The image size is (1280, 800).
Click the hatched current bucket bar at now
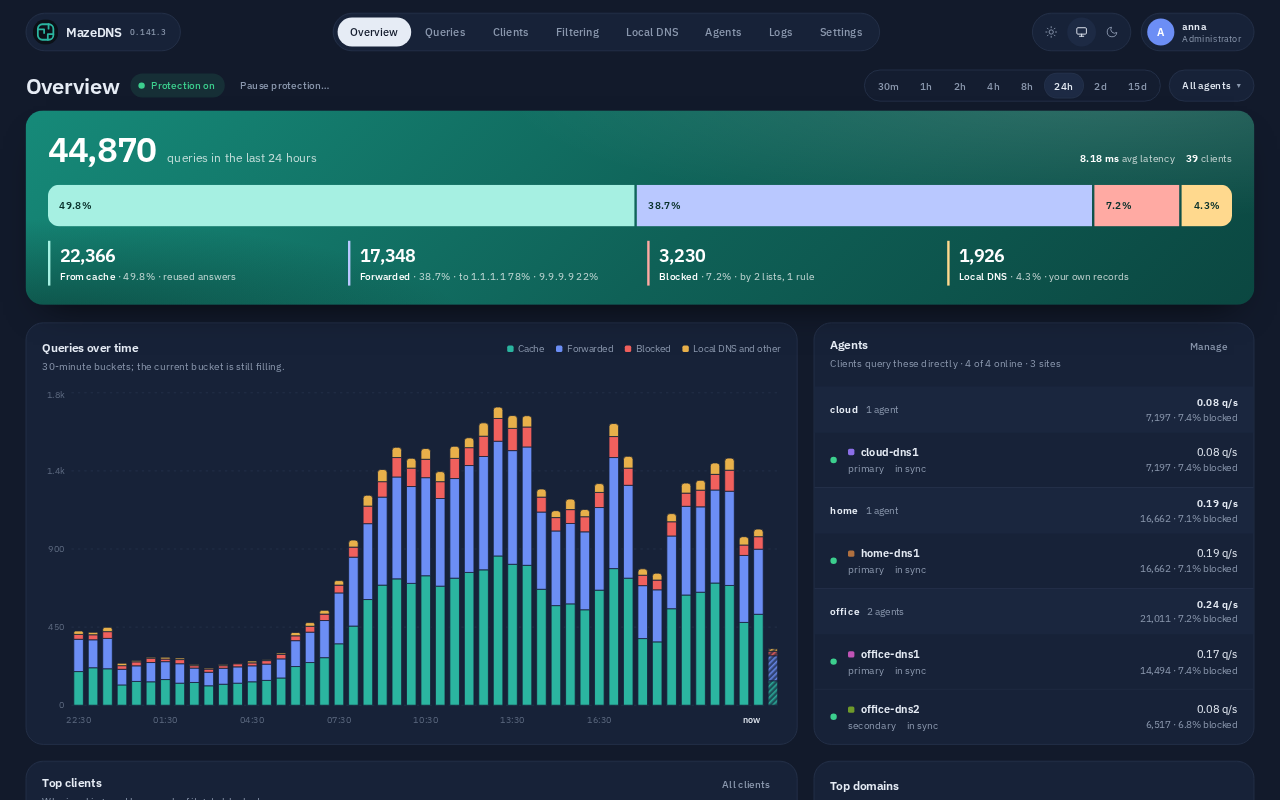click(772, 677)
